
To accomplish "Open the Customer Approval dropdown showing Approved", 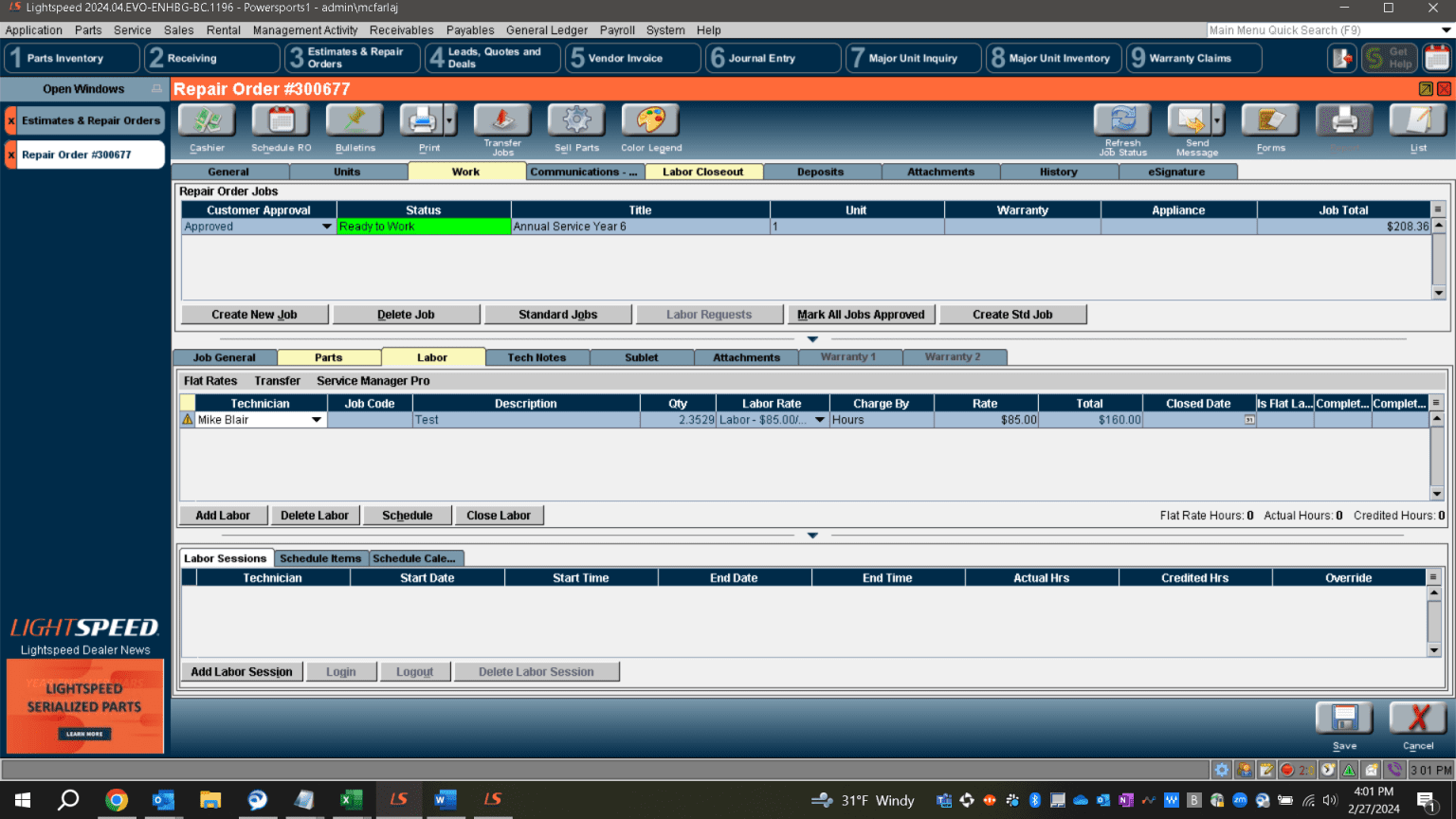I will click(x=326, y=227).
